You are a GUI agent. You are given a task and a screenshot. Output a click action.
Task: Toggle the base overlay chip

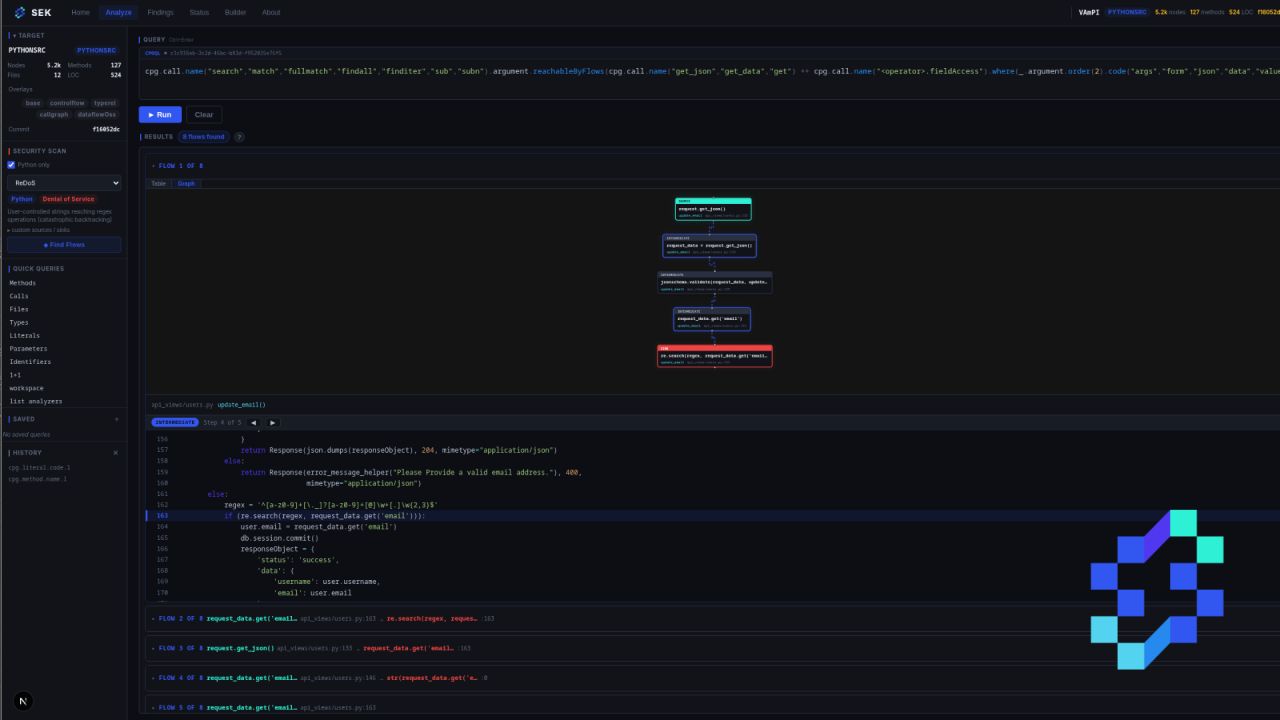[x=33, y=103]
